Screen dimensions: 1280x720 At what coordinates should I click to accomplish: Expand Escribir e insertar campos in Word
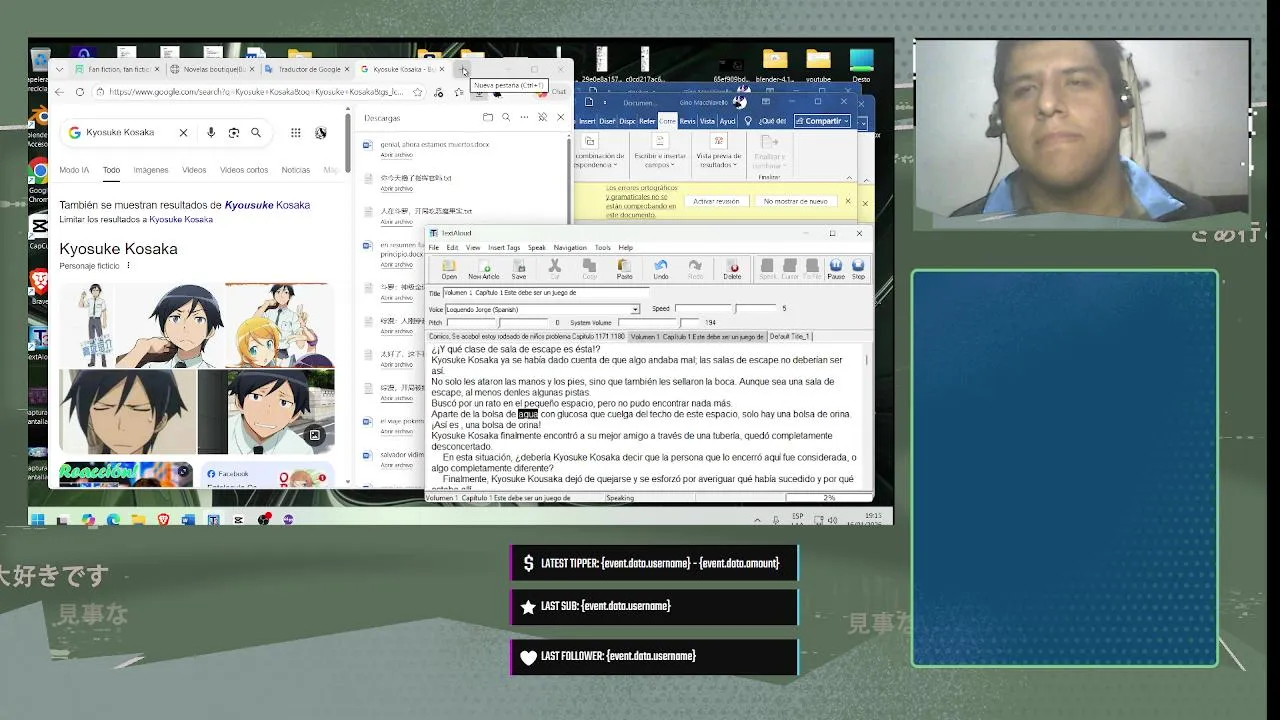(x=659, y=153)
